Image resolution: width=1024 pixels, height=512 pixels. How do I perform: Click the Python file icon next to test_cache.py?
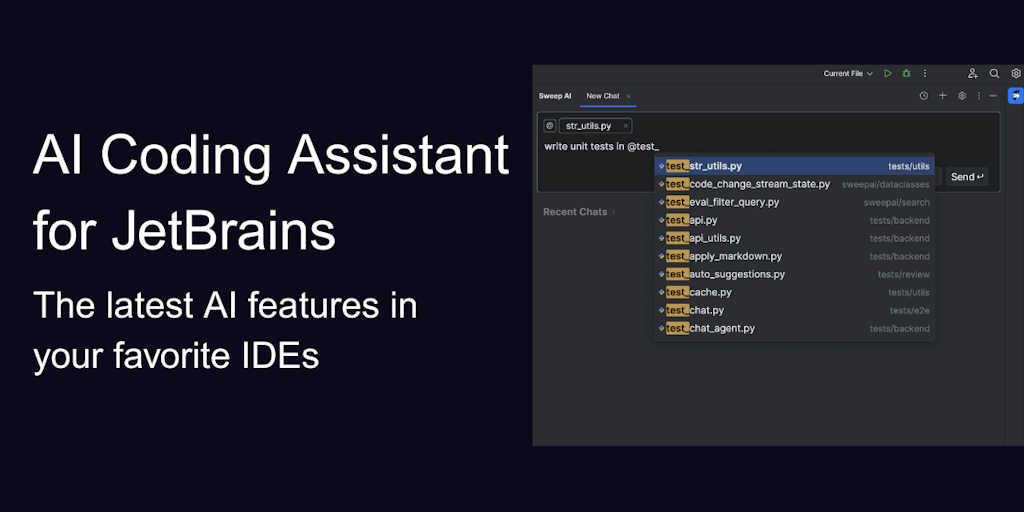point(662,293)
